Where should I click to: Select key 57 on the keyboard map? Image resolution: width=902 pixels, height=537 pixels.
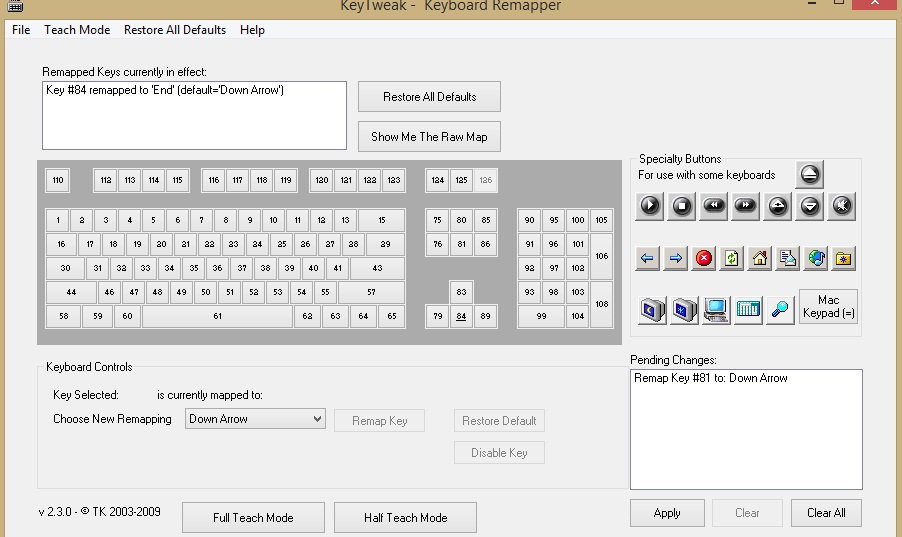click(x=372, y=292)
